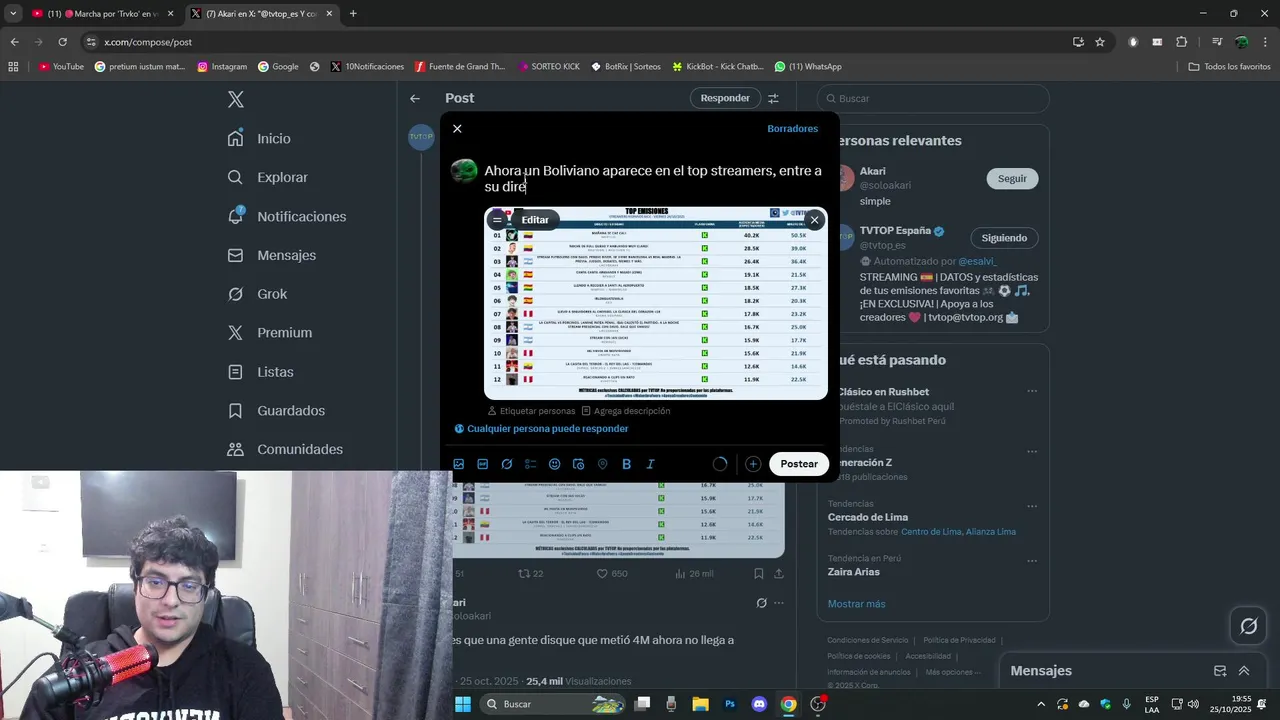Add a poll to the post
The height and width of the screenshot is (720, 1280).
click(x=531, y=464)
